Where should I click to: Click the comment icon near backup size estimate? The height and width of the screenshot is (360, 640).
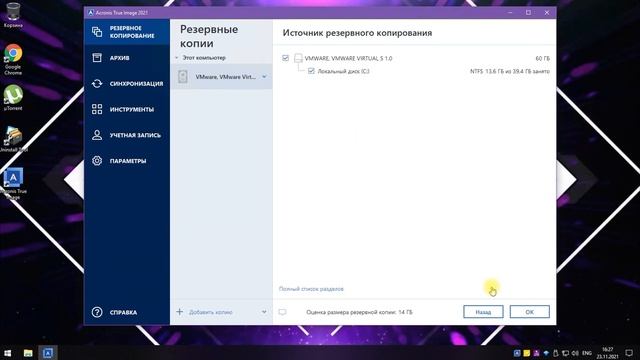[x=282, y=312]
